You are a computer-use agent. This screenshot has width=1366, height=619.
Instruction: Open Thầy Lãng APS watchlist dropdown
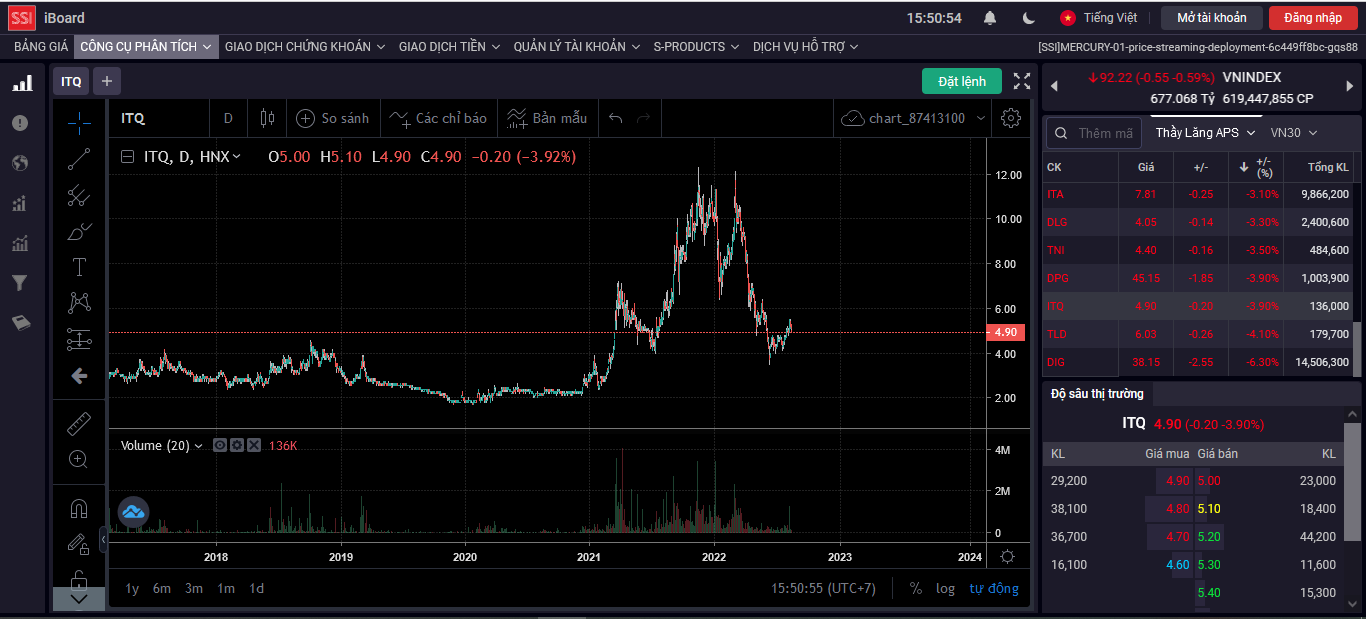point(1204,133)
